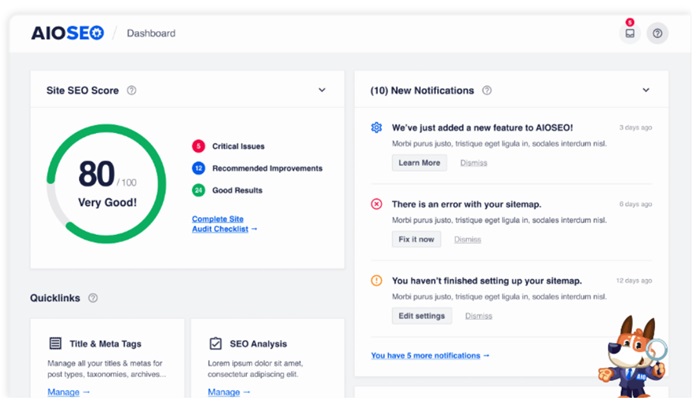
Task: Open the notifications inbox icon in header
Action: [x=630, y=33]
